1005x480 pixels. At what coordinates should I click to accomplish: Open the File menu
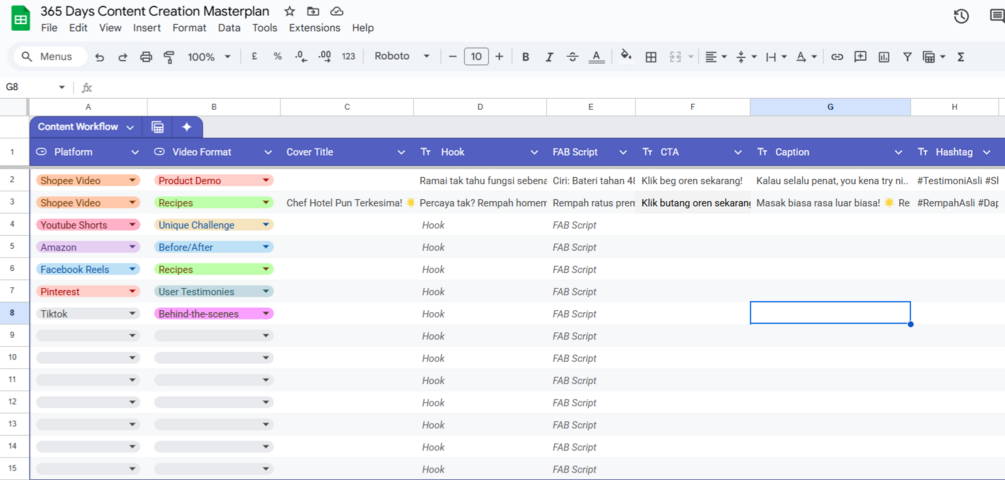pyautogui.click(x=49, y=28)
